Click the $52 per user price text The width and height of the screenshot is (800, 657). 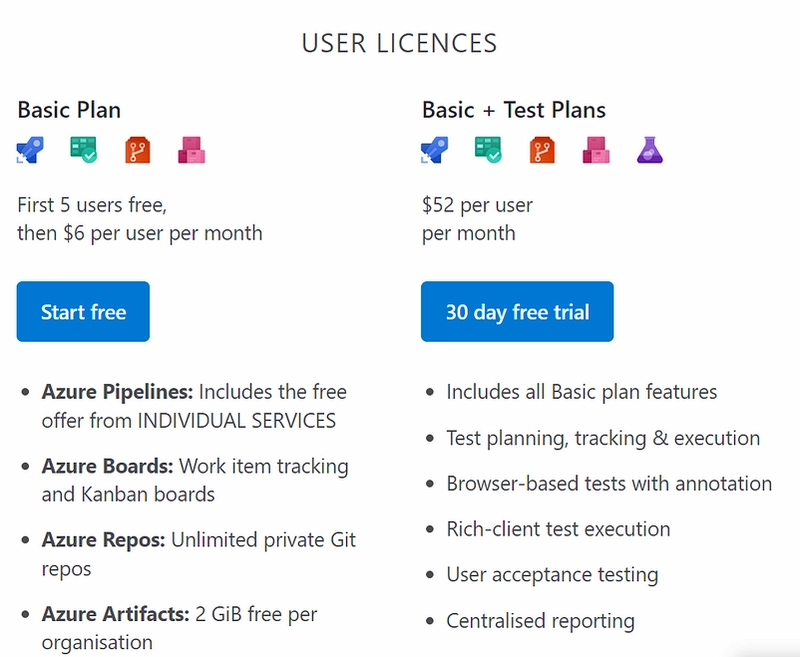point(477,205)
